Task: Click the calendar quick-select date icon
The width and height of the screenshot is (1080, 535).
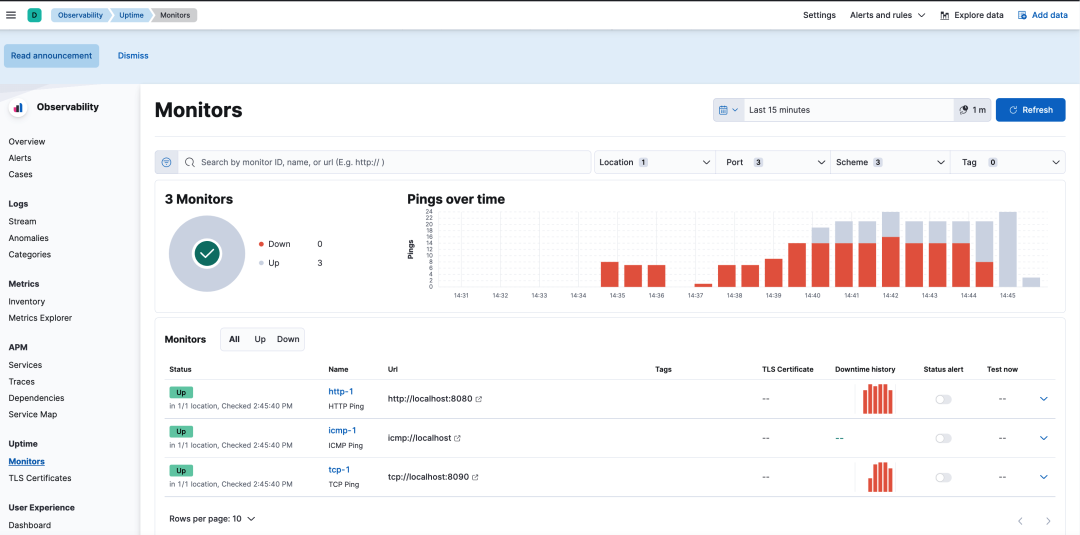Action: coord(729,109)
